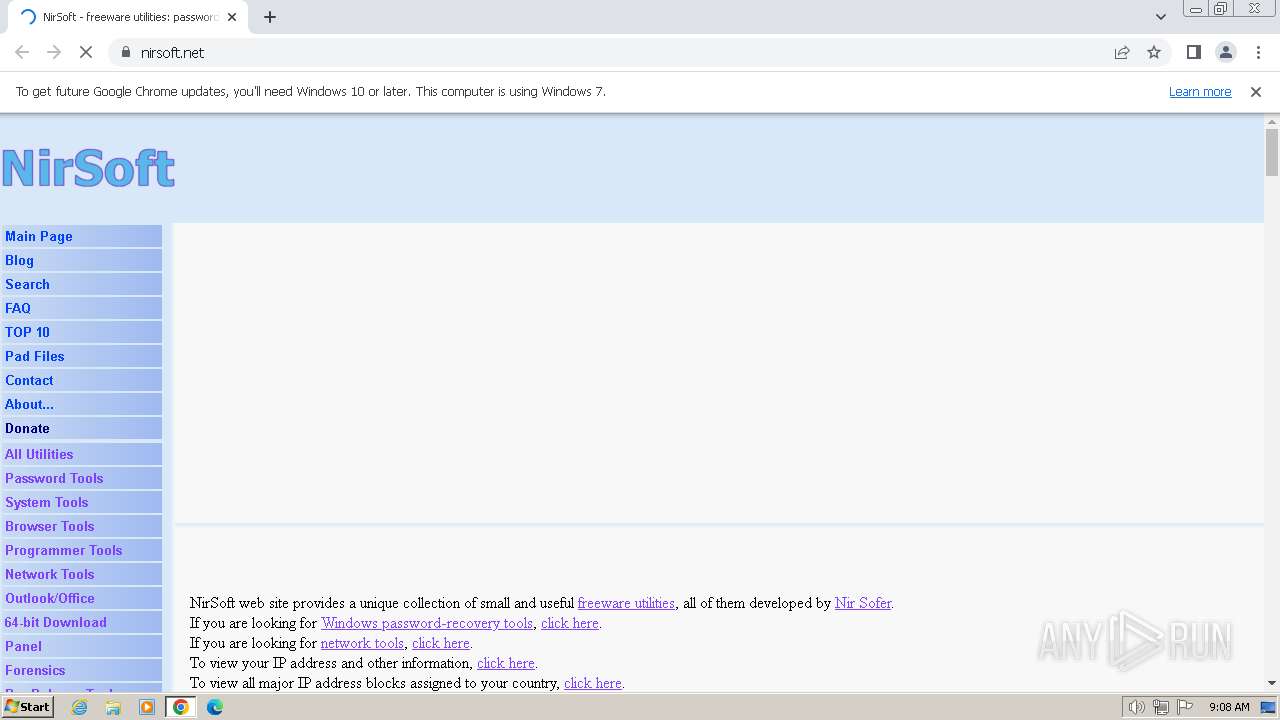Open the Contact sidebar item

point(81,380)
